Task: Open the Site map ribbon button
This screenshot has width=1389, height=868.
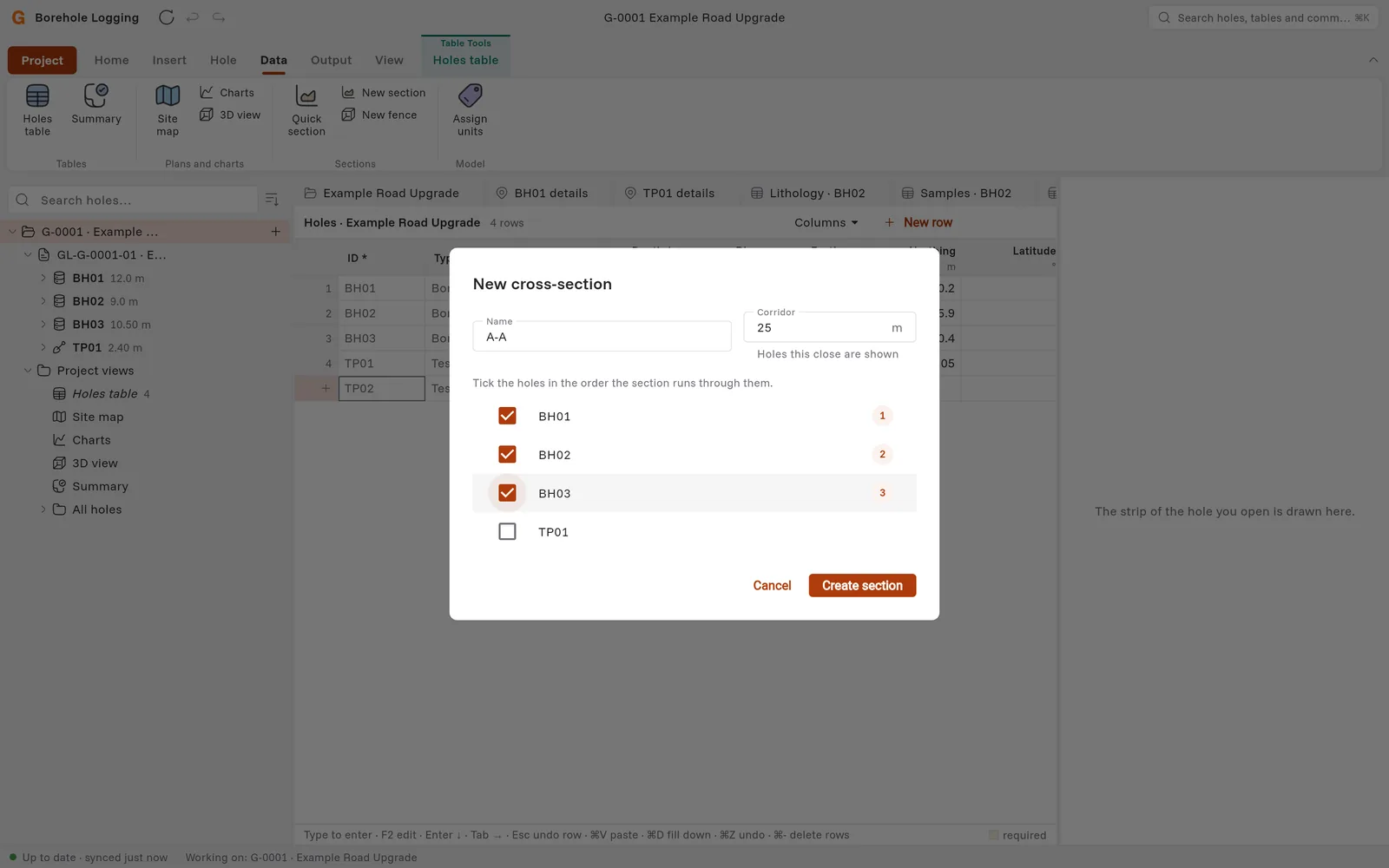Action: [168, 109]
